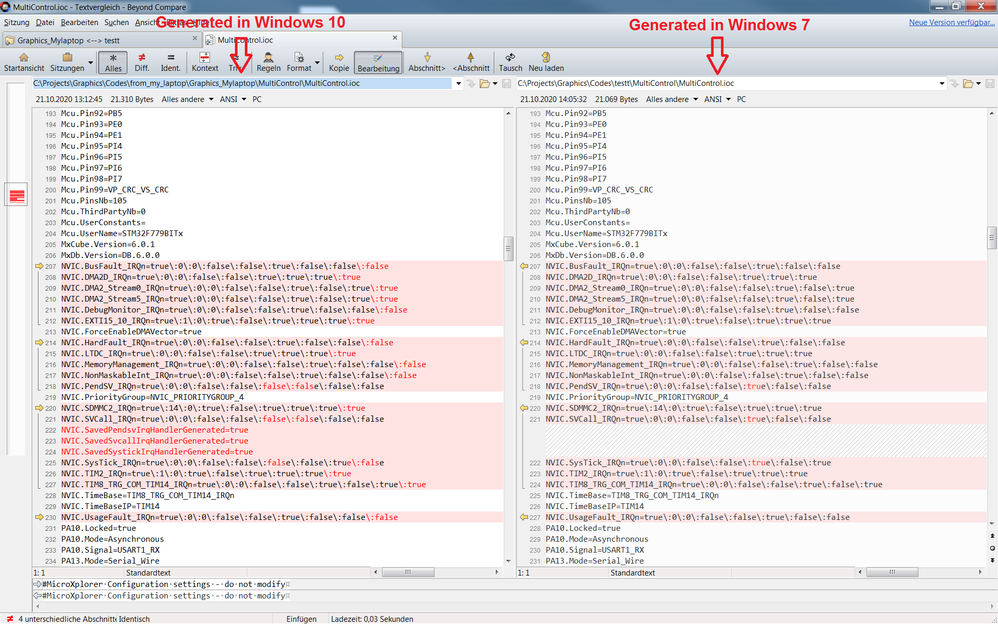This screenshot has height=624, width=998.
Task: Select left line NVIC.SavedPendsvIrqHandlerGenerated=true
Action: click(155, 430)
